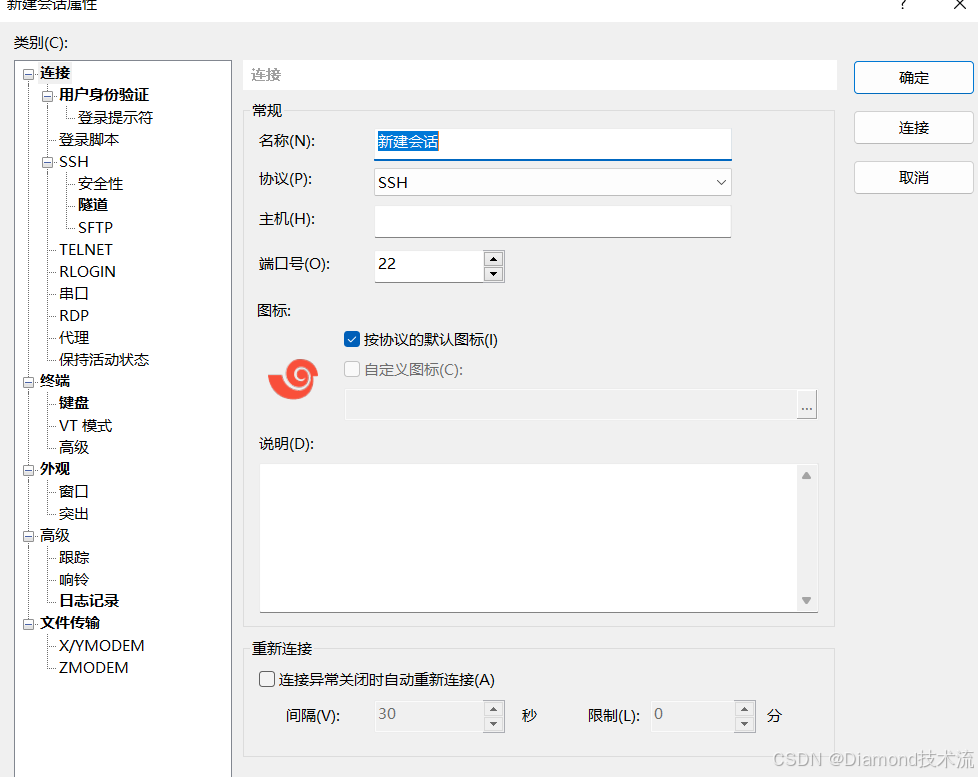Decrease 限制 value with down arrow
This screenshot has height=777, width=978.
click(745, 723)
